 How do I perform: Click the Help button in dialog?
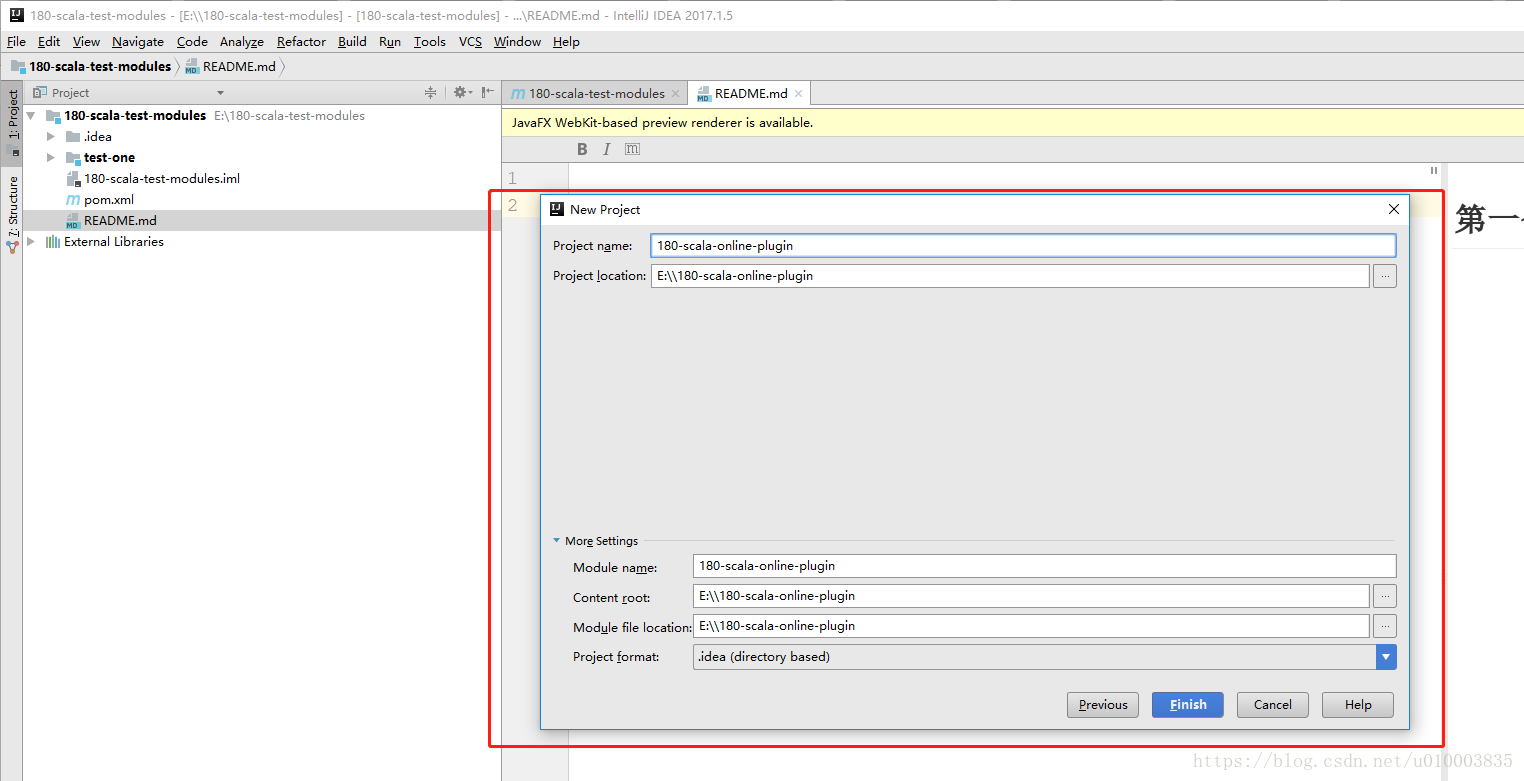pyautogui.click(x=1358, y=705)
